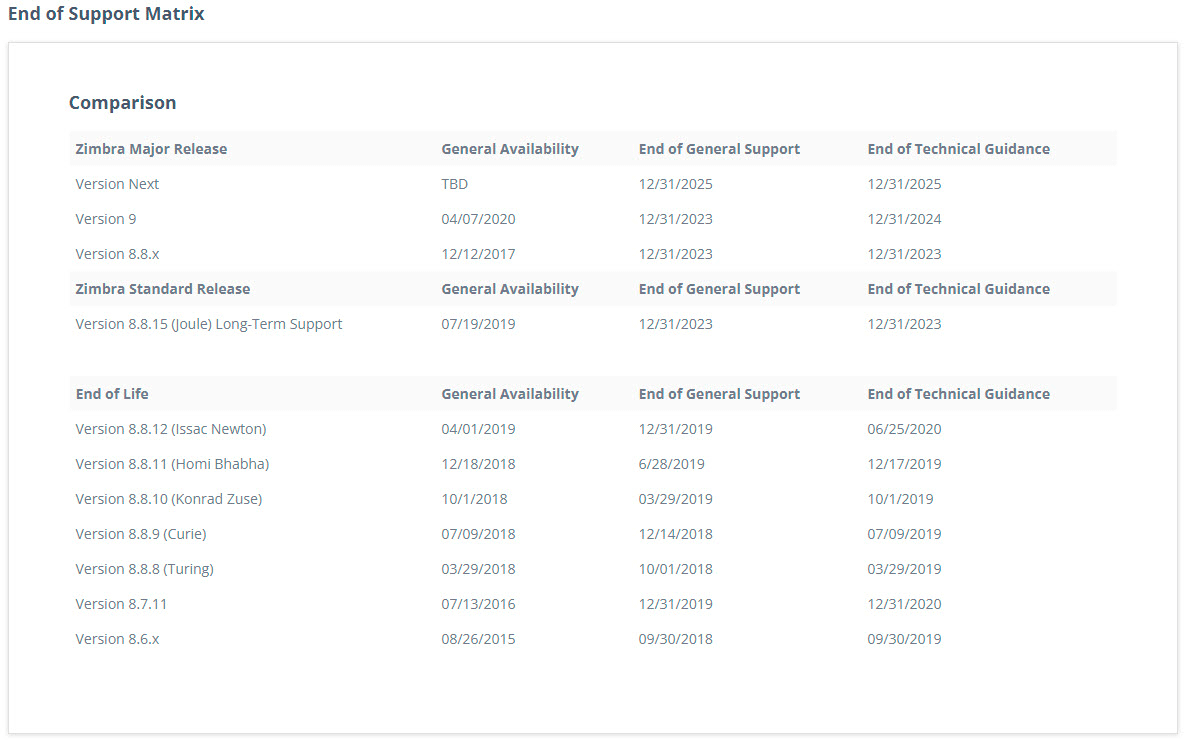Select Version 8.8.12 (Issac Newton) entry
Screen dimensions: 1190x740
pos(171,429)
